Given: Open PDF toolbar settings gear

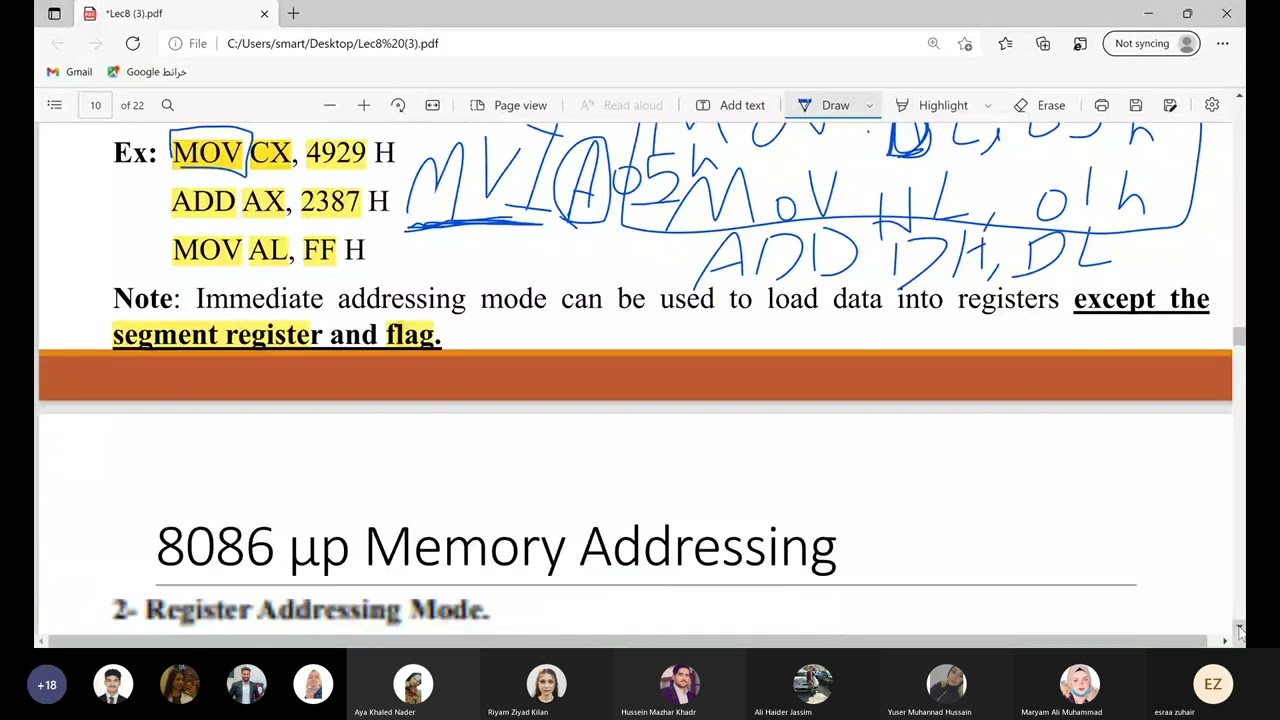Looking at the screenshot, I should [1212, 105].
